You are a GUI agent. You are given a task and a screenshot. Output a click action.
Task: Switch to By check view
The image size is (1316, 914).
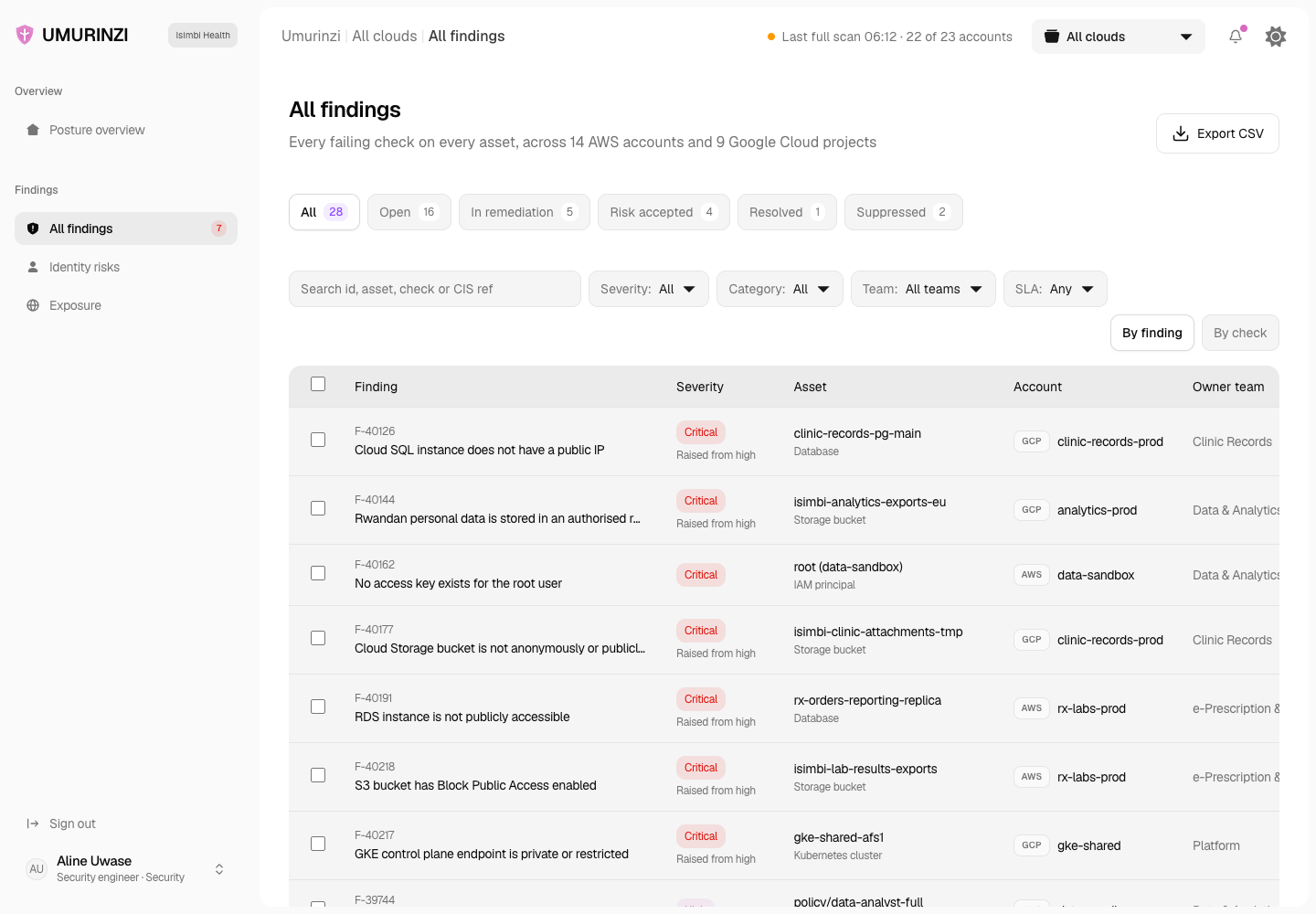pyautogui.click(x=1240, y=333)
